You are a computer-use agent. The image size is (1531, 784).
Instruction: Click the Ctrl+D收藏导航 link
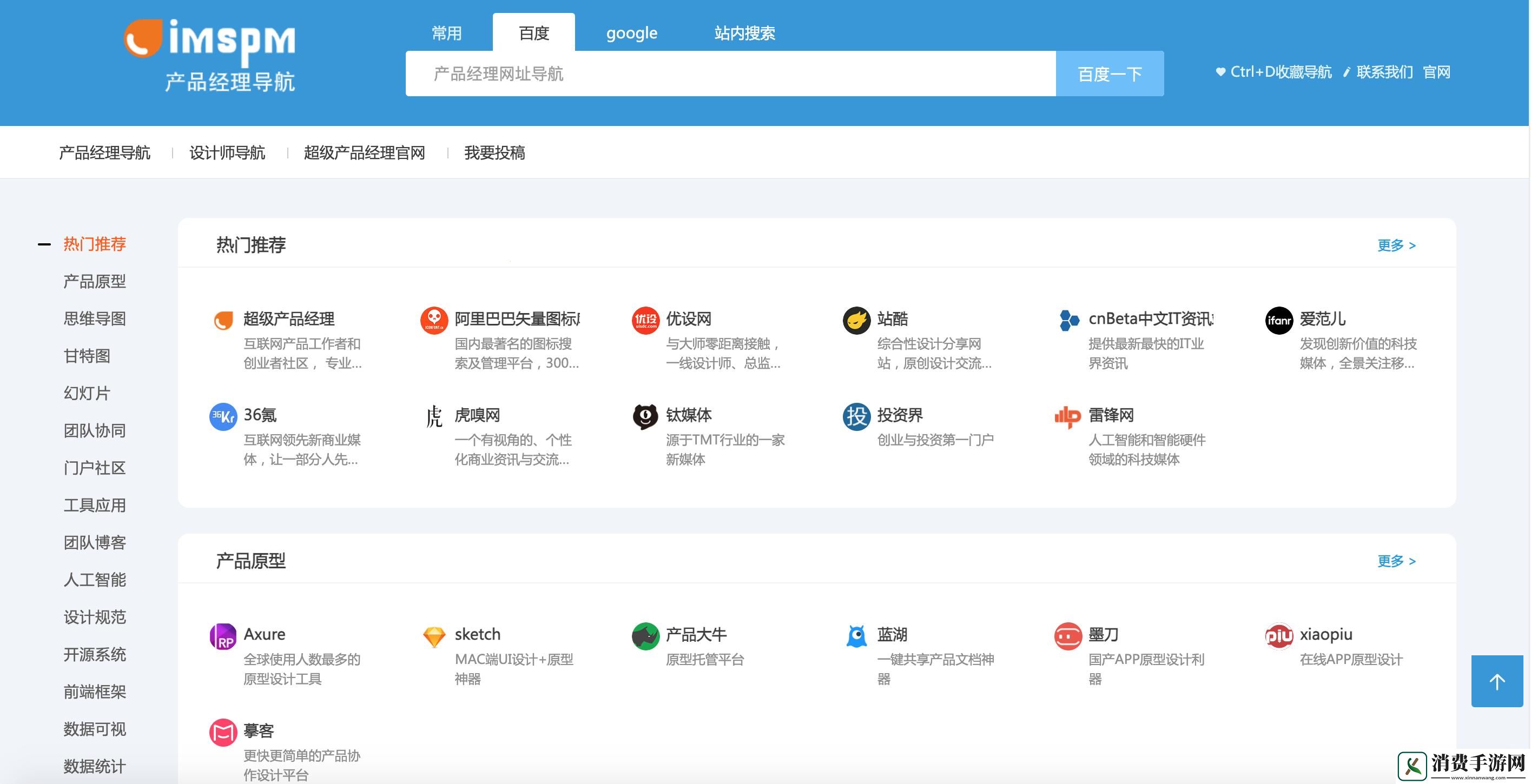coord(1281,72)
